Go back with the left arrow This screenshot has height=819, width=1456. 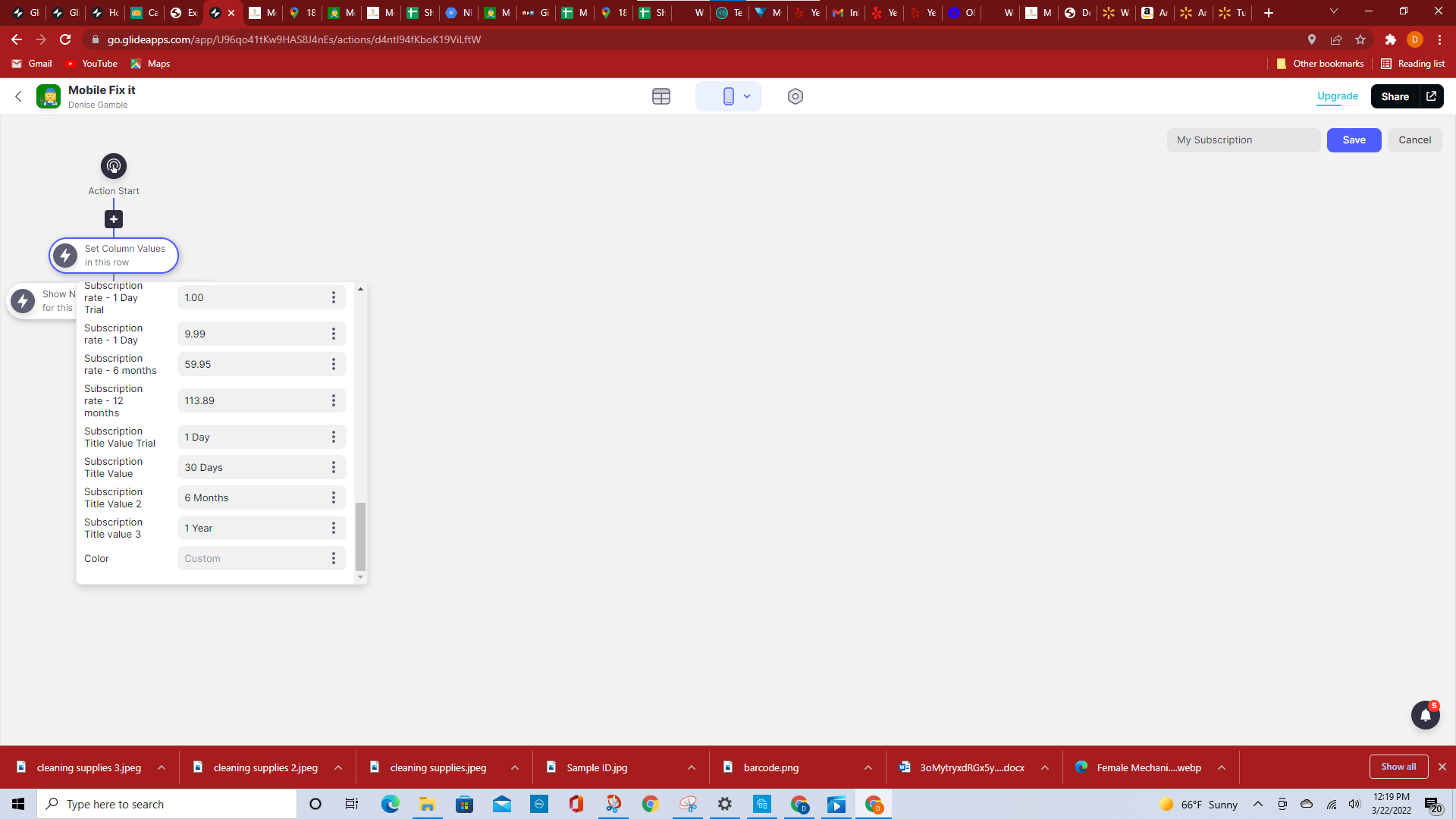point(18,96)
